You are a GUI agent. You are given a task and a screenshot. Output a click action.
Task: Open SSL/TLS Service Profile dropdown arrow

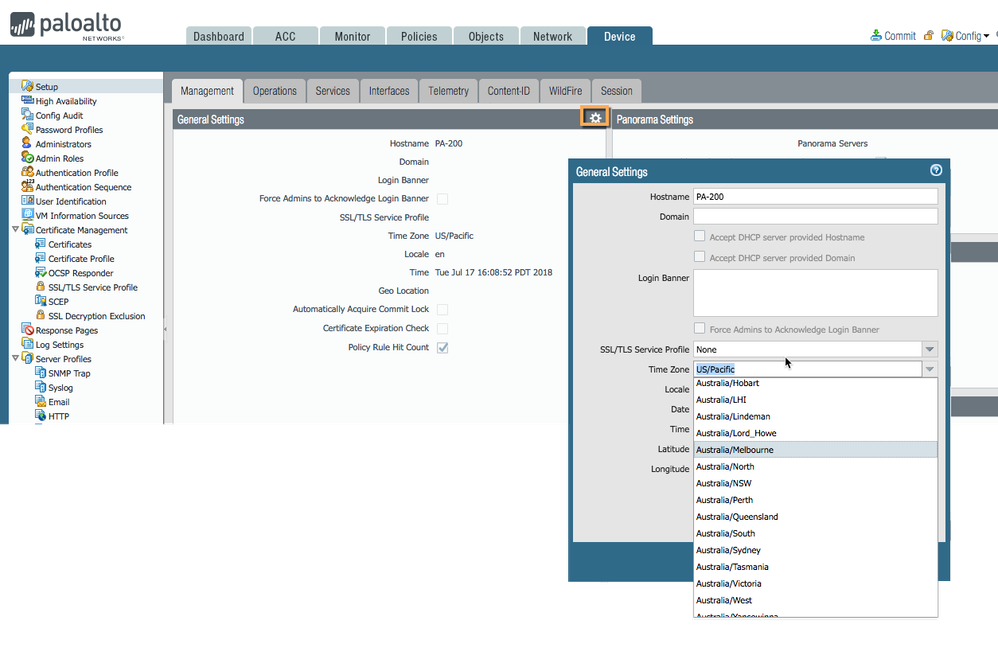tap(929, 349)
